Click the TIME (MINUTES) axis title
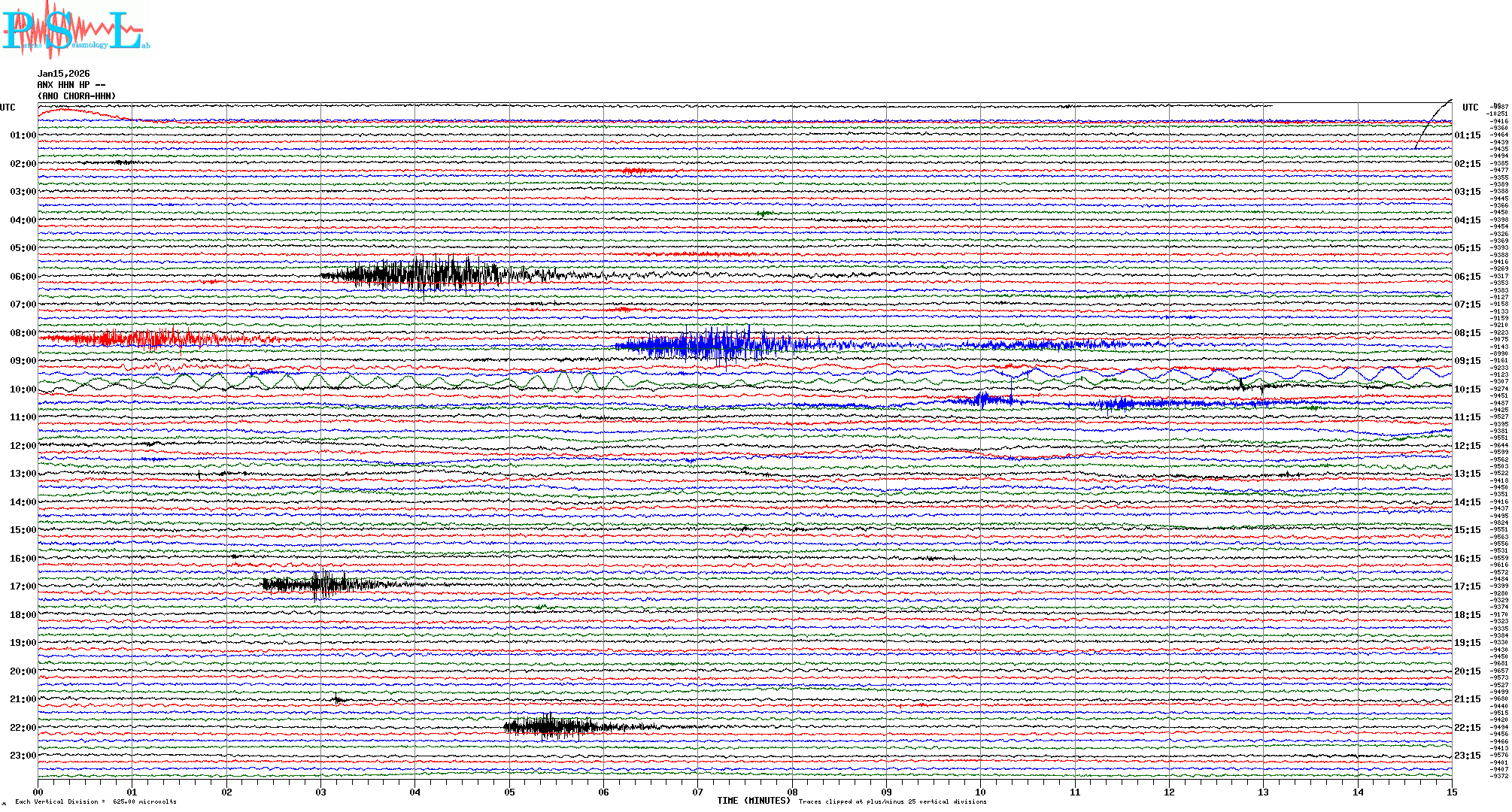 [754, 801]
